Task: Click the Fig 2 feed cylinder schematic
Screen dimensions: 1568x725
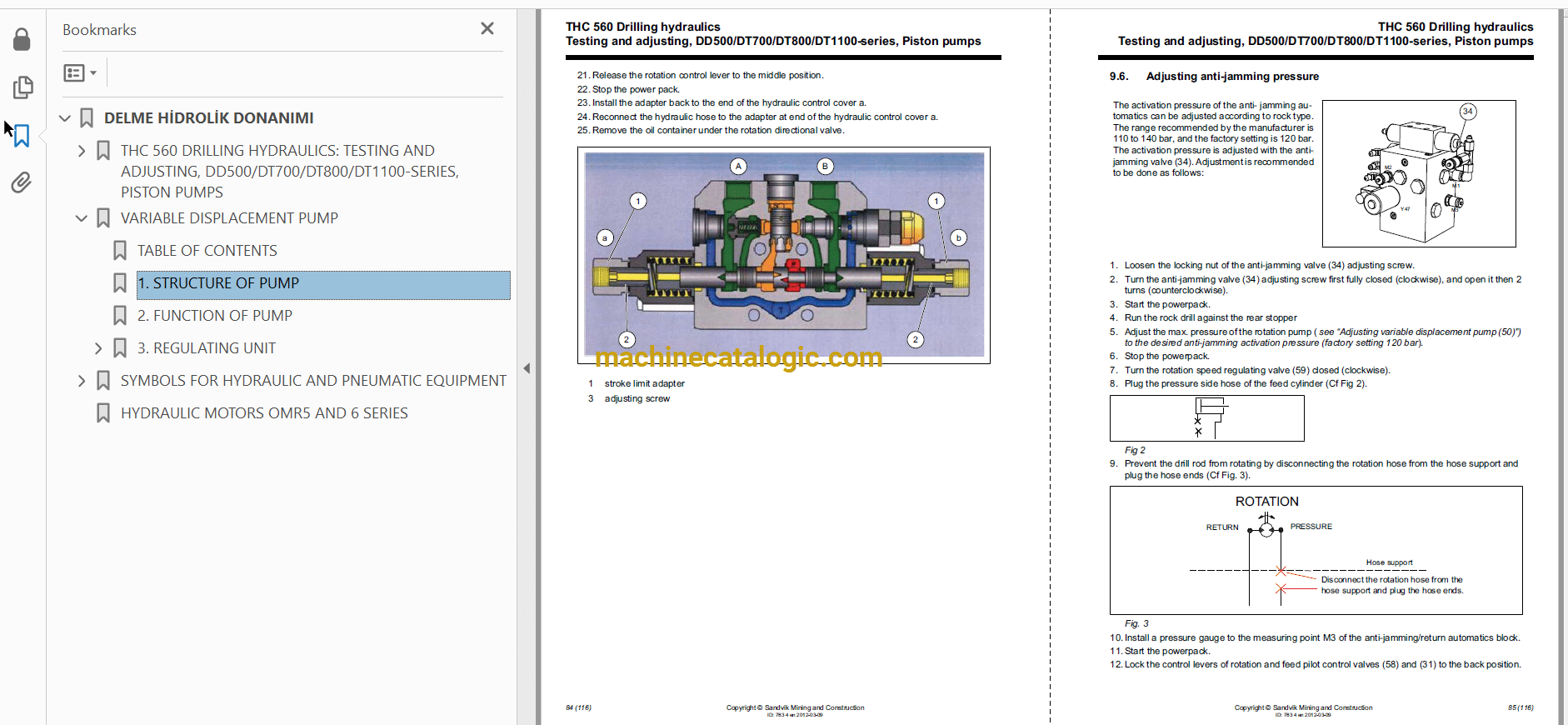Action: (1206, 417)
